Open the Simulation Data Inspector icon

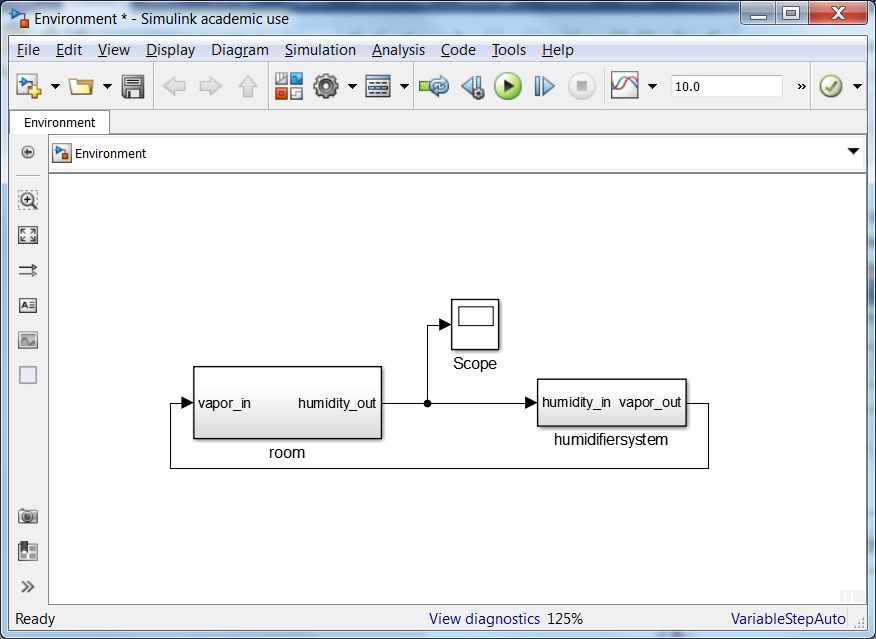pos(625,87)
